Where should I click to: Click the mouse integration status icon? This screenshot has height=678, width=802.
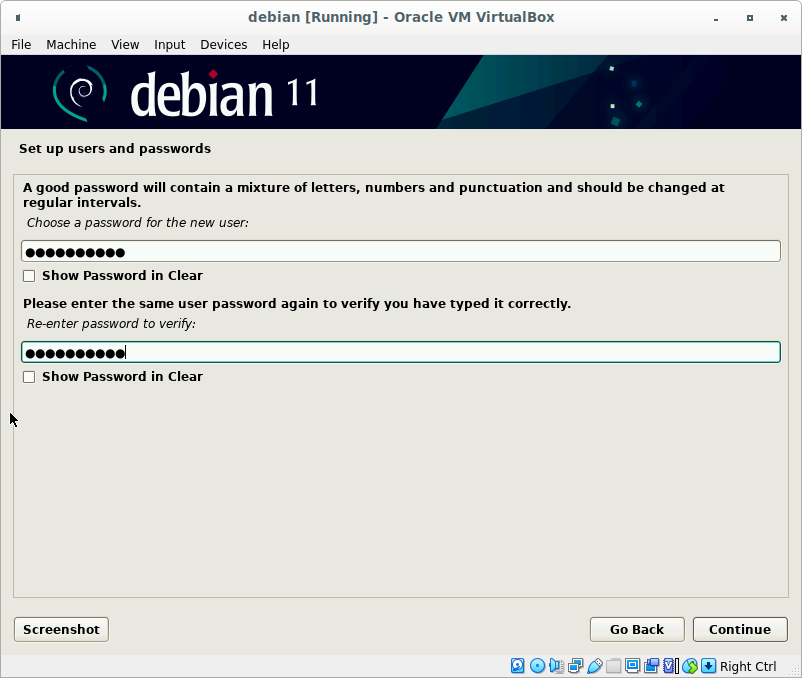[x=689, y=666]
